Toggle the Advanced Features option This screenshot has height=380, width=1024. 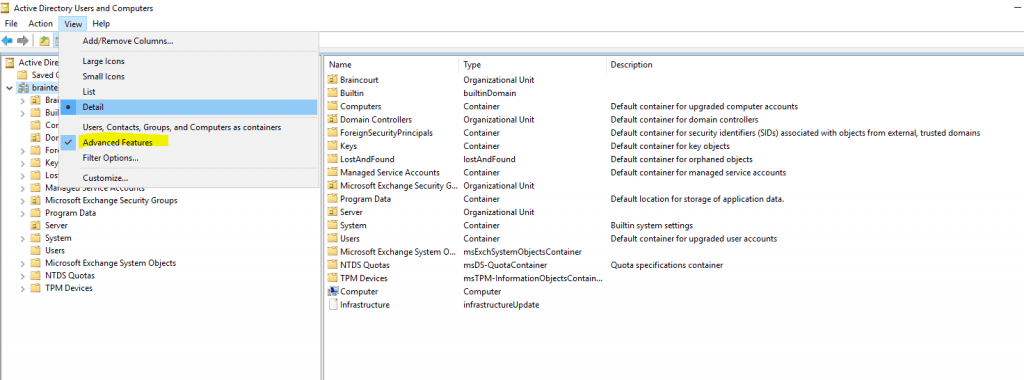click(188, 142)
